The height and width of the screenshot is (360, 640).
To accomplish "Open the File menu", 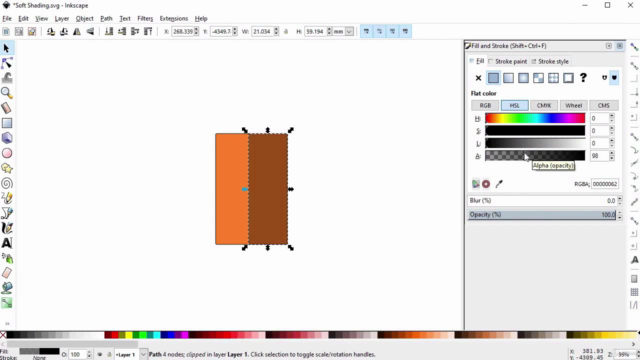I will click(7, 18).
